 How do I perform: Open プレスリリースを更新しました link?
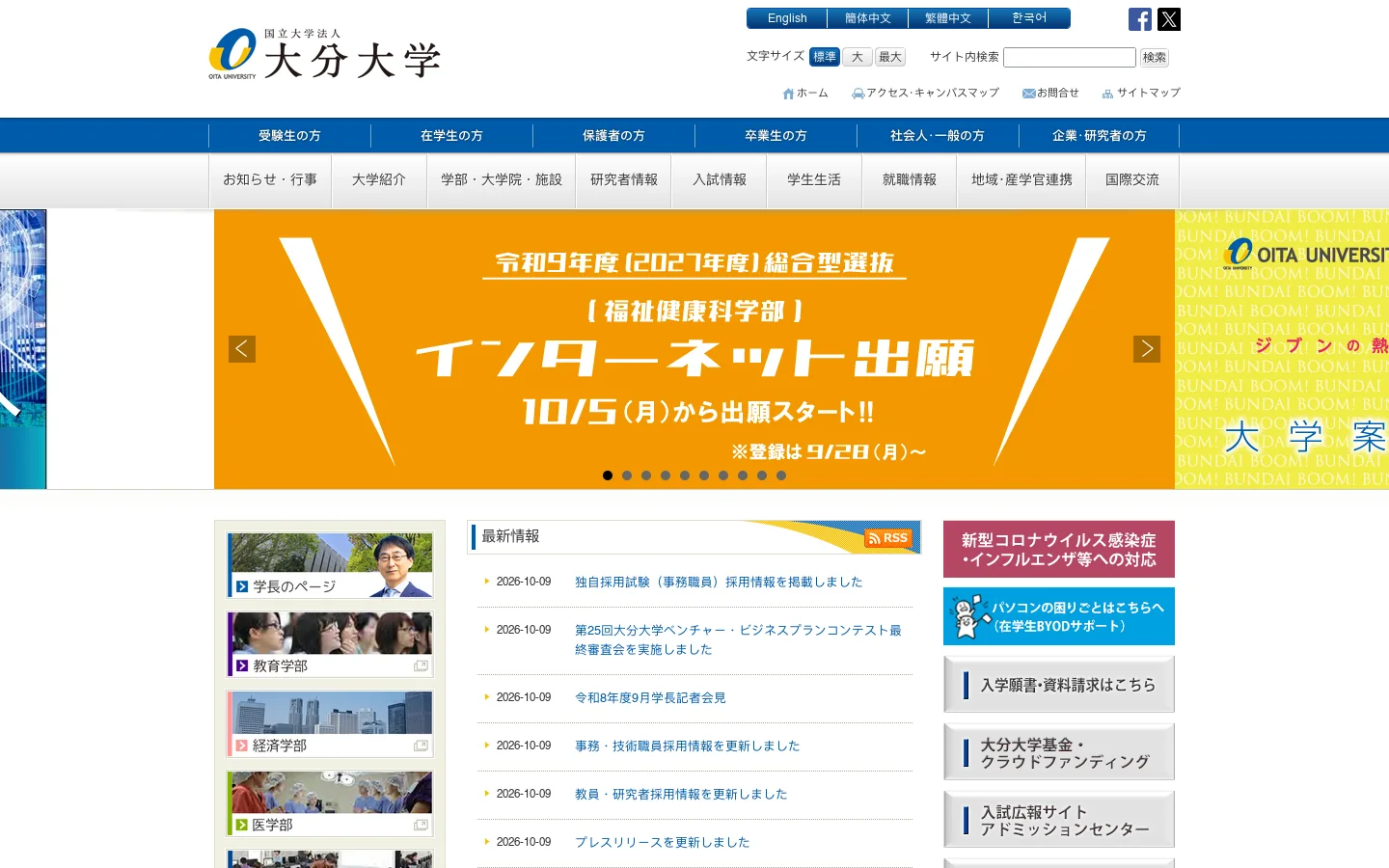click(662, 843)
